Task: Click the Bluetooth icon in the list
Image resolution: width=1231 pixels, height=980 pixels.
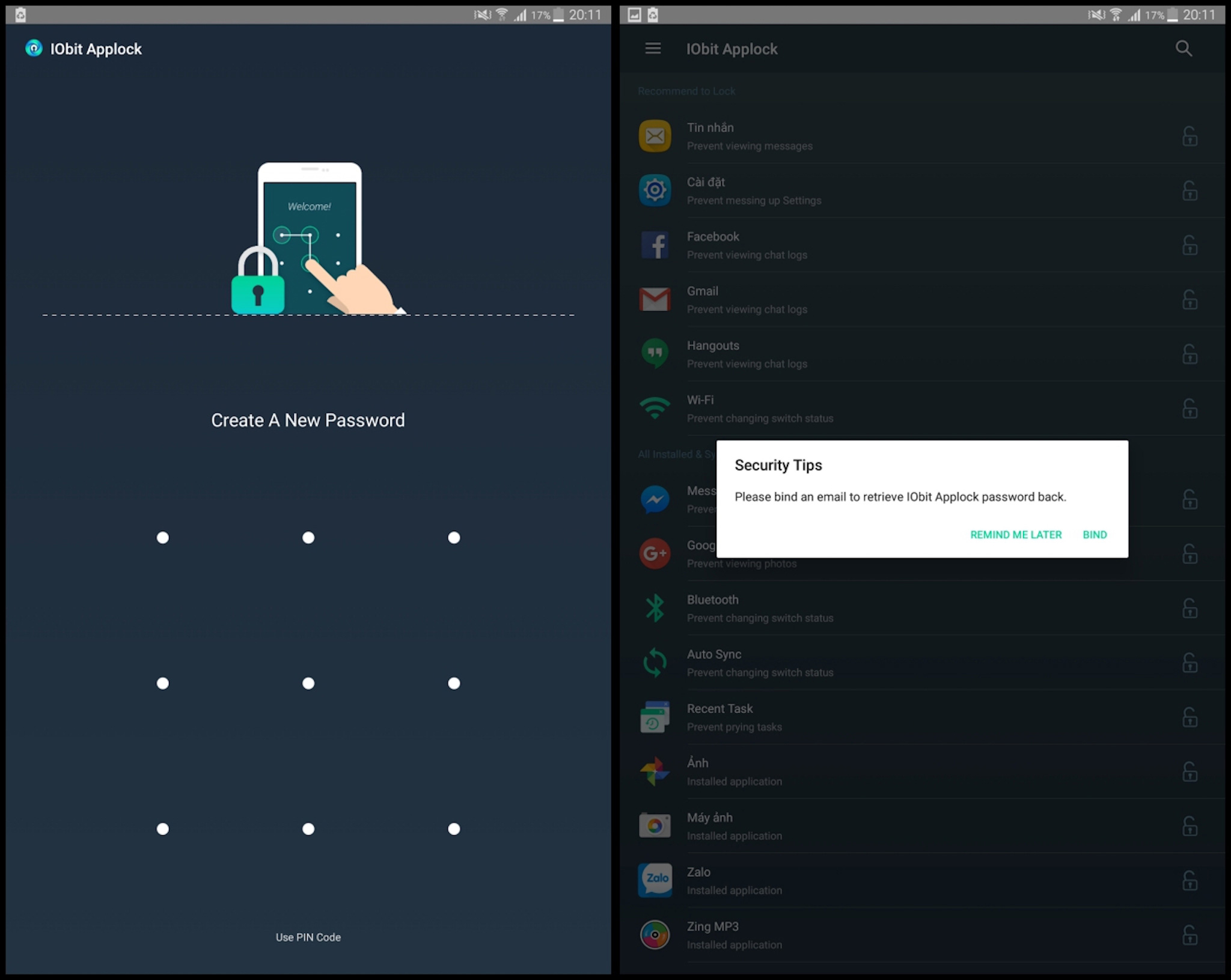Action: click(655, 608)
